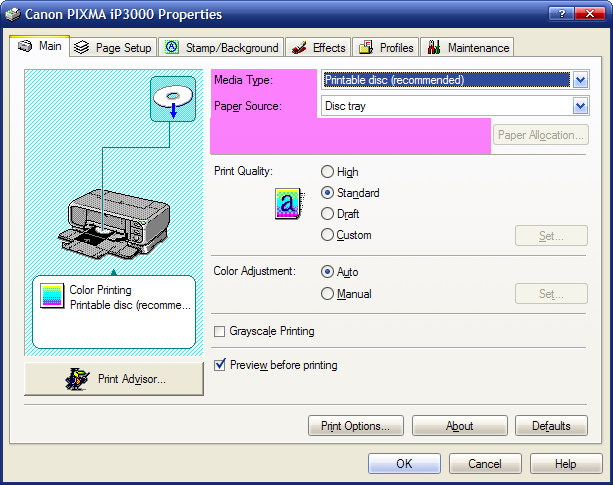
Task: Click the 'Media Type:' label
Action: (x=244, y=80)
